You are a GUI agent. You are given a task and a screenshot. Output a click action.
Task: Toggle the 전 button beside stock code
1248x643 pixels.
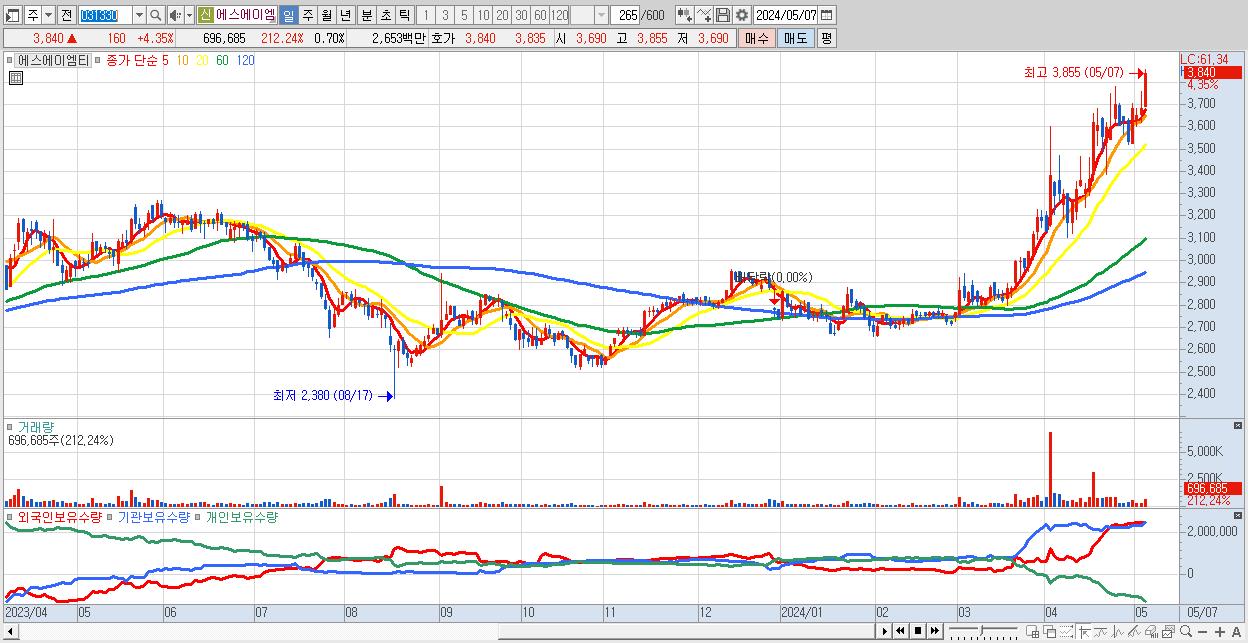[67, 15]
